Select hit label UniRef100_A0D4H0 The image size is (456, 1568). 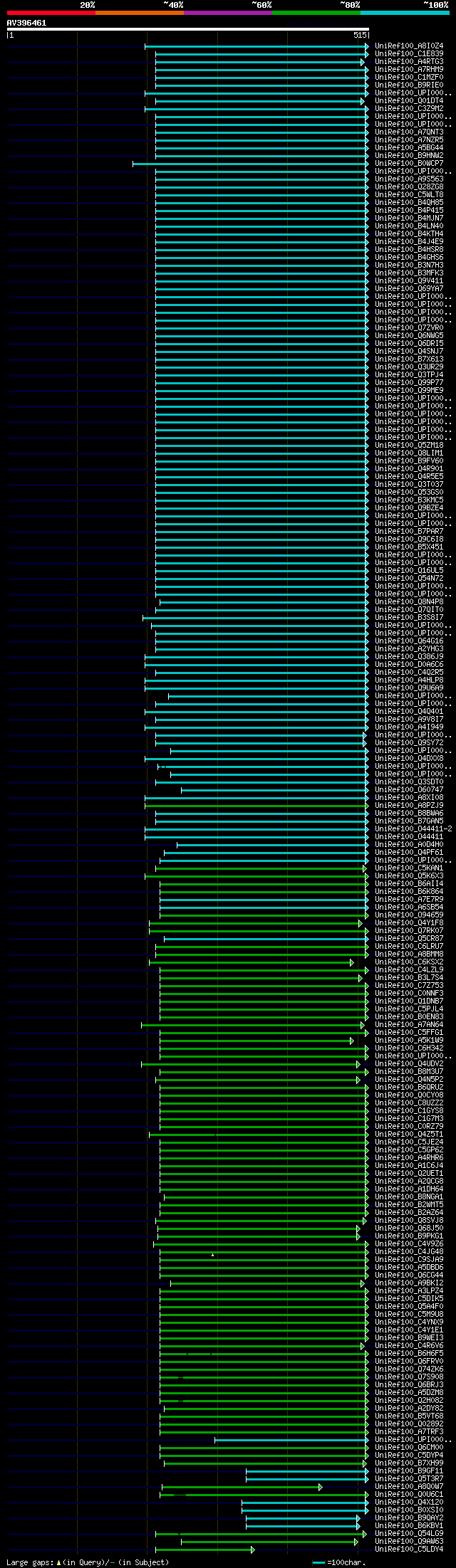click(x=409, y=845)
